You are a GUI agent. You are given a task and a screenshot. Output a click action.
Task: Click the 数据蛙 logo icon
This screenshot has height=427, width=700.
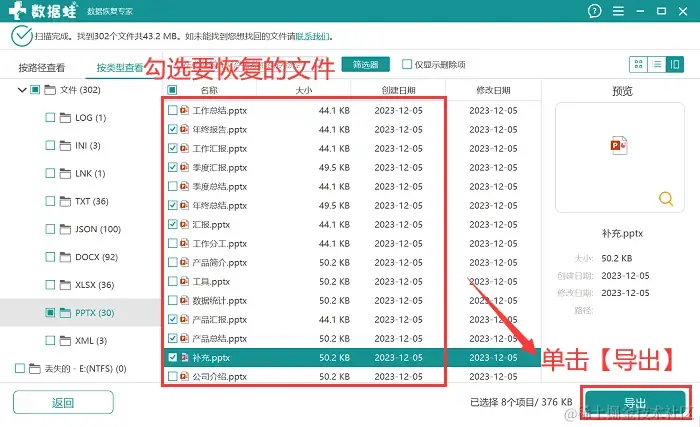click(17, 10)
